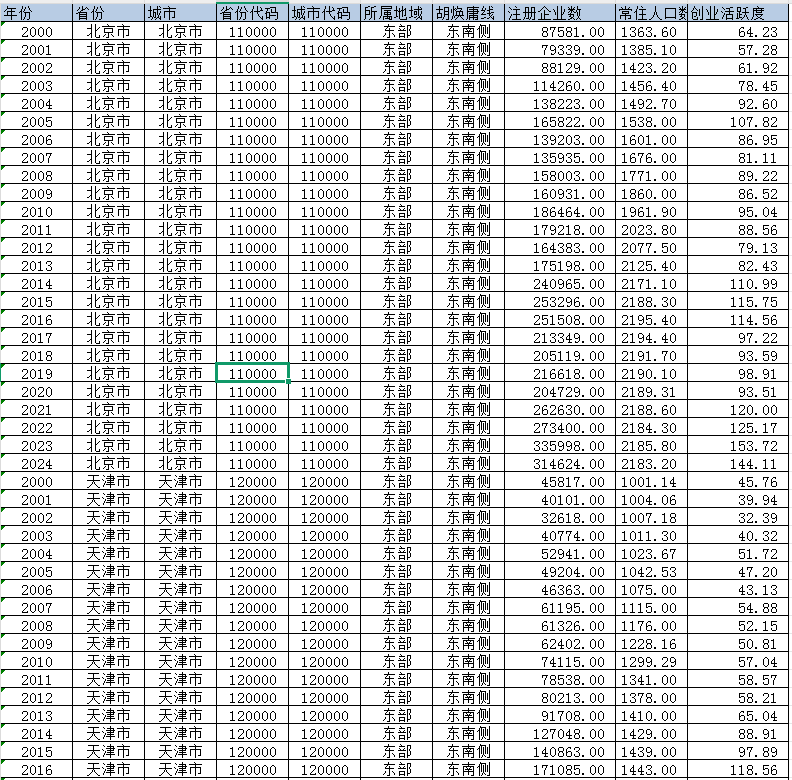The height and width of the screenshot is (780, 792).
Task: Select the 省份代码 header cell
Action: click(252, 13)
